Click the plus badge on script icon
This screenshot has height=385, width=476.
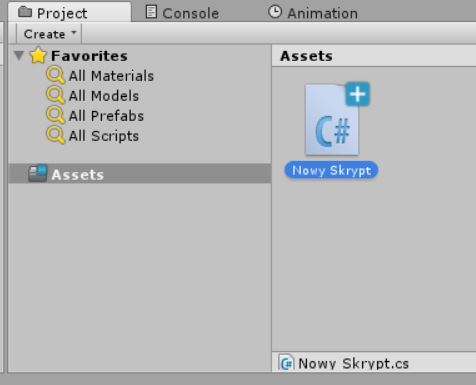point(357,94)
